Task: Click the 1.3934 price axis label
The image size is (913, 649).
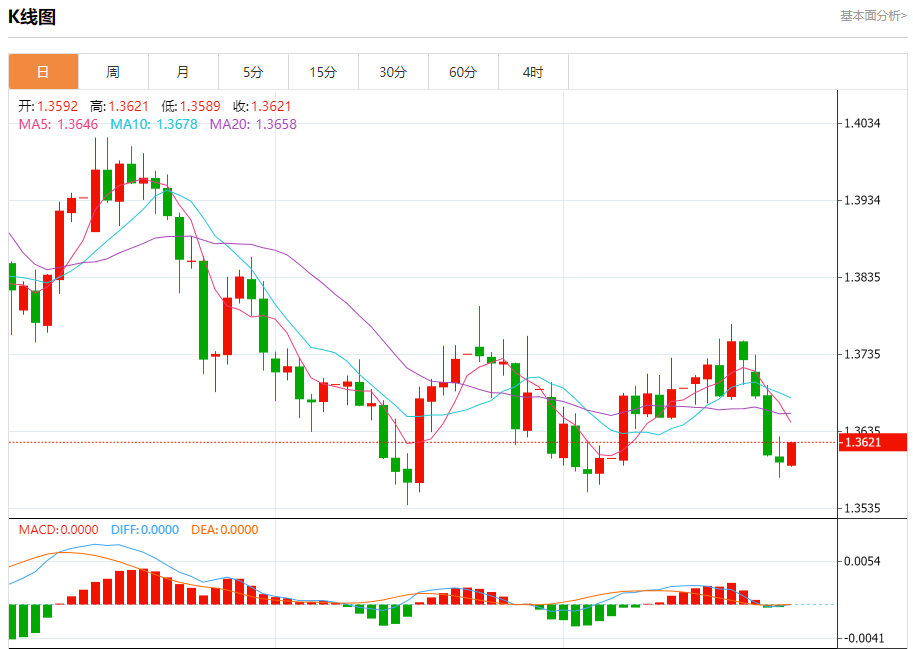Action: point(862,200)
